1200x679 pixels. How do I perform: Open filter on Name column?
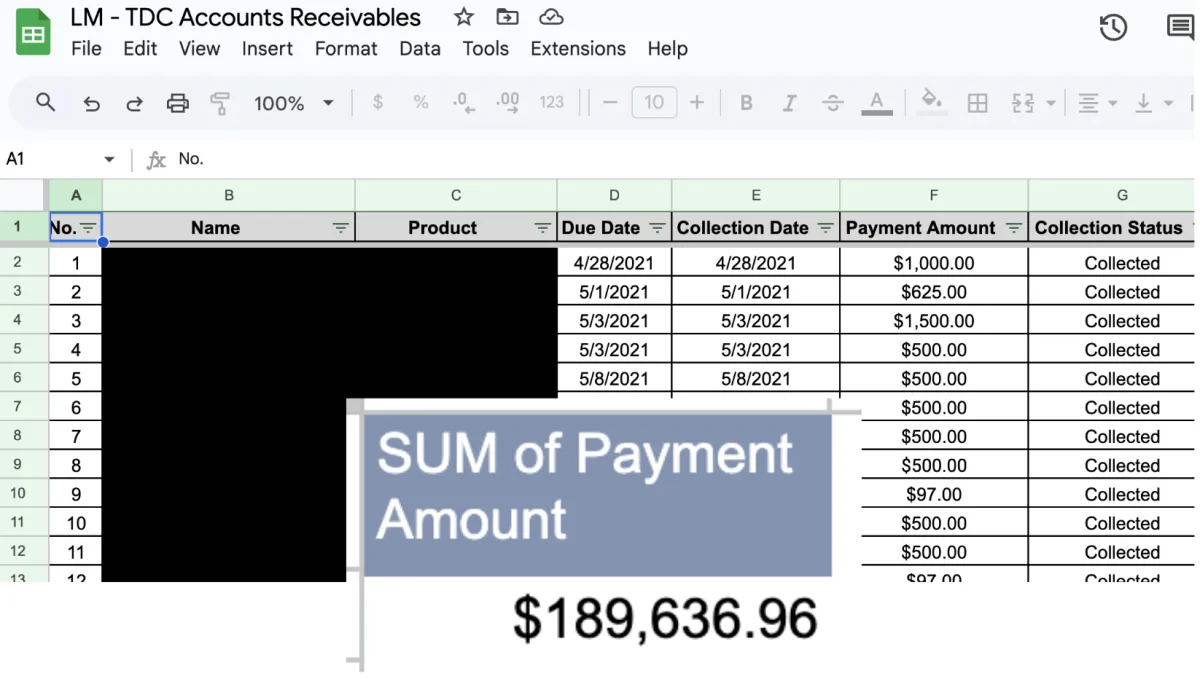(340, 228)
